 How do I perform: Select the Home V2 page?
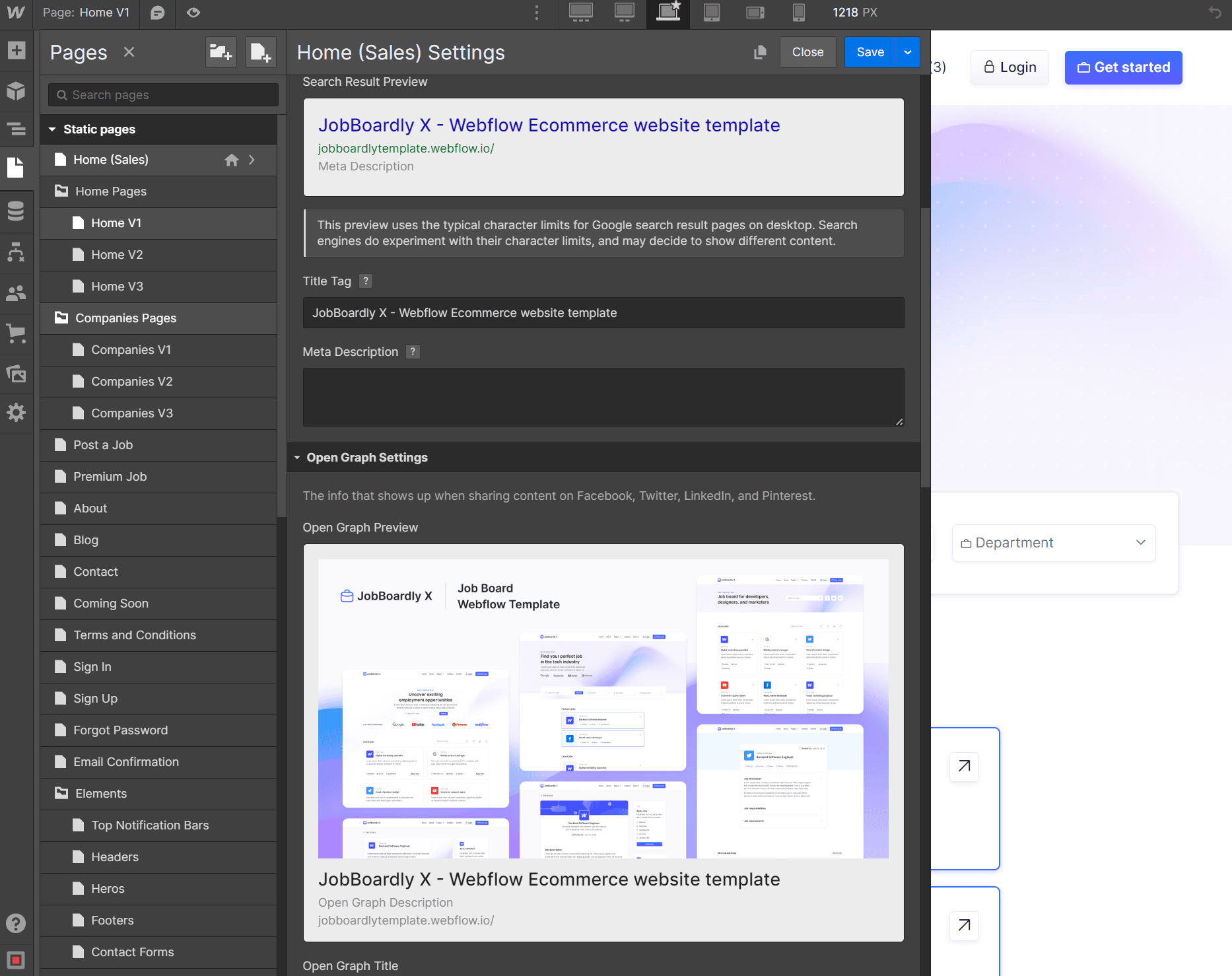(x=158, y=255)
